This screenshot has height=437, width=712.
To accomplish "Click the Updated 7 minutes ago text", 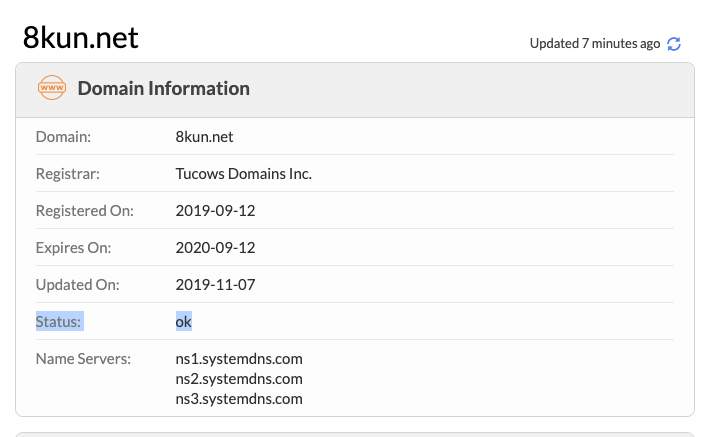I will (595, 44).
